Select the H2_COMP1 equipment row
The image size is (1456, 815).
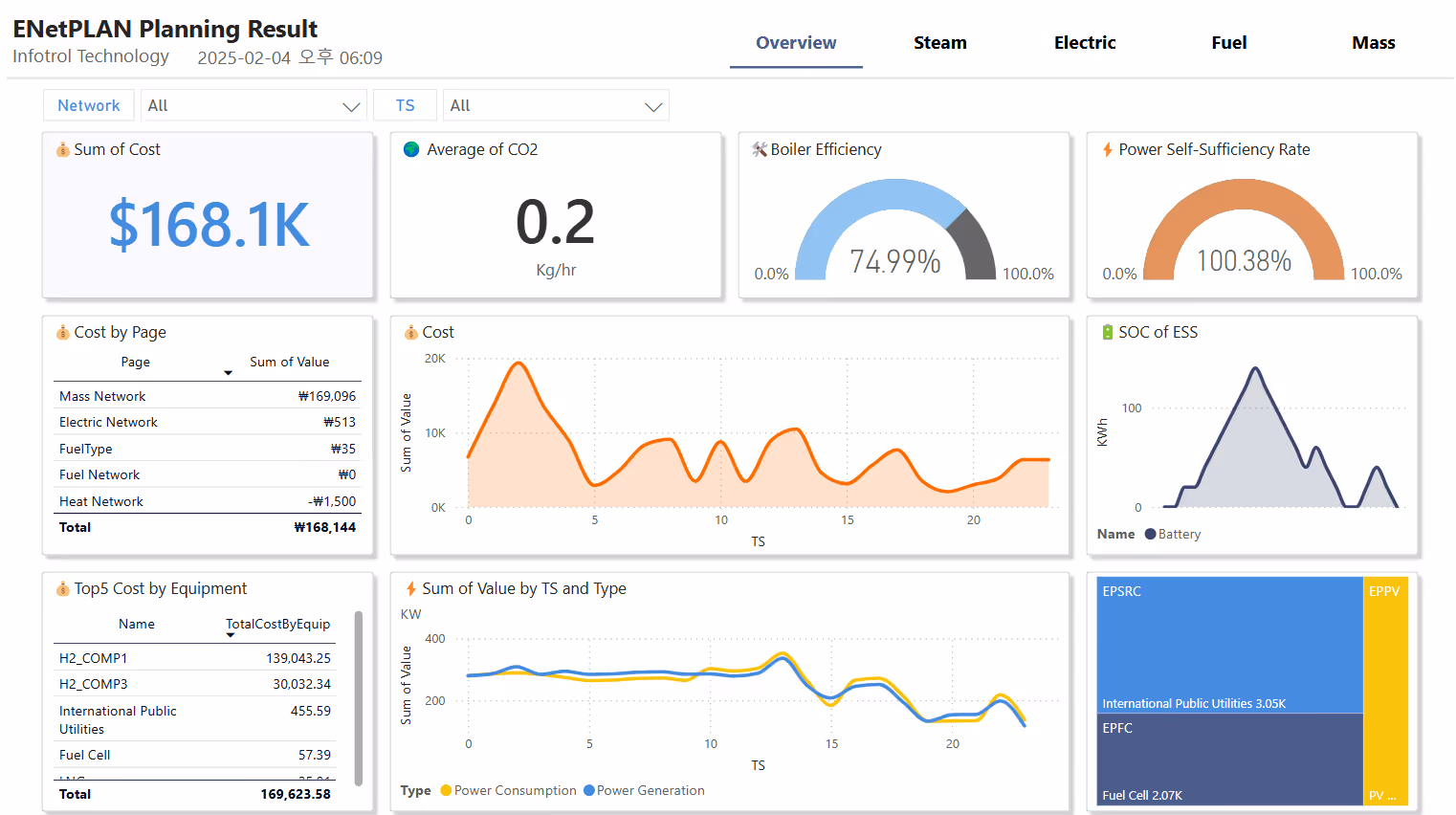point(195,658)
